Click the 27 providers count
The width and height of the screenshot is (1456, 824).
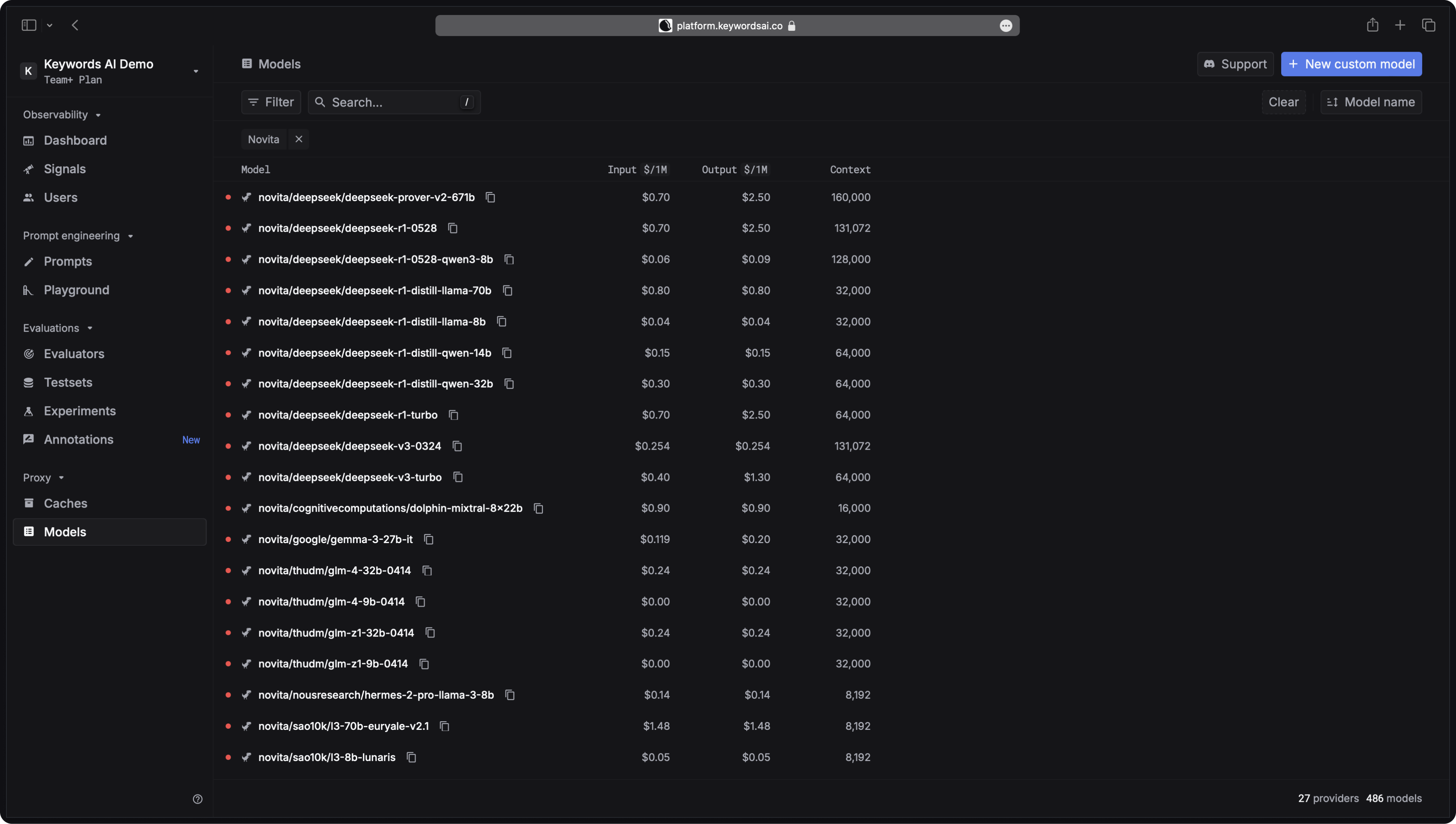point(1328,798)
